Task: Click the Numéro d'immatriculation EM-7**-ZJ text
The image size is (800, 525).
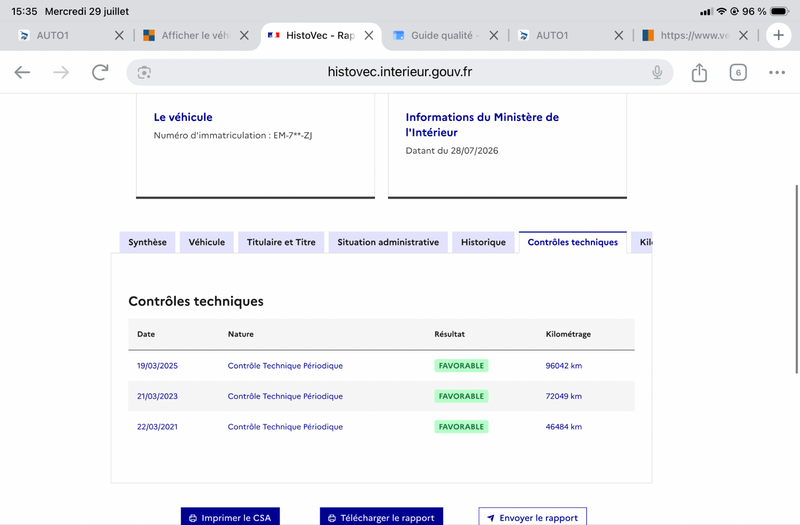Action: (233, 135)
